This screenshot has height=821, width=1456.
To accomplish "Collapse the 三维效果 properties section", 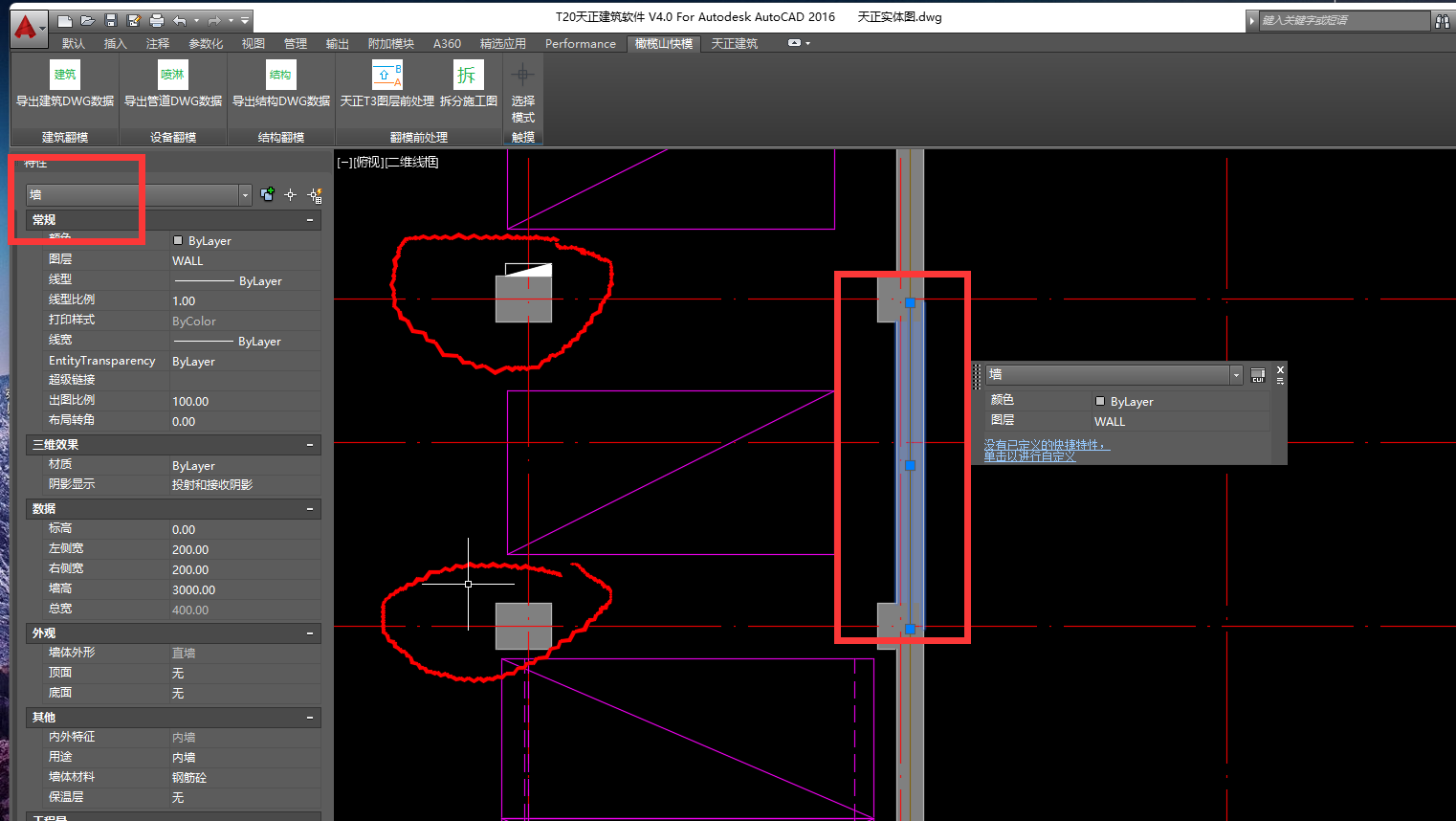I will click(310, 445).
